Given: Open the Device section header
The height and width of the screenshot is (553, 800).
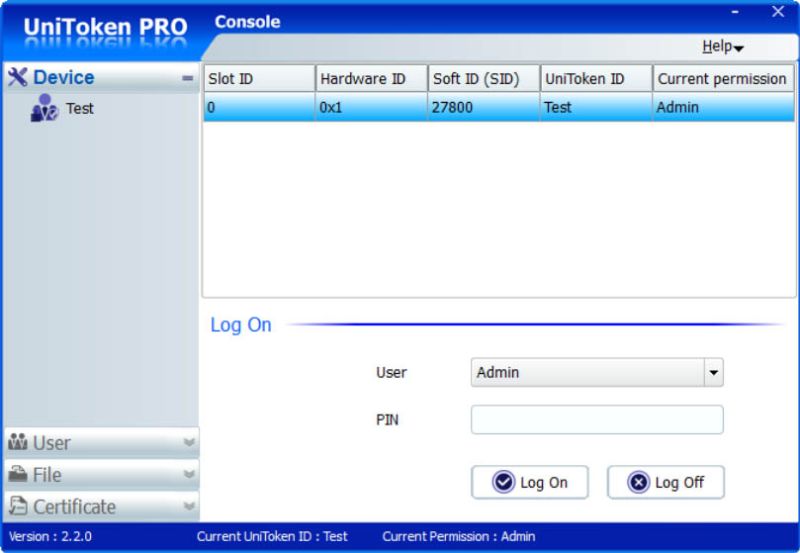Looking at the screenshot, I should (102, 78).
